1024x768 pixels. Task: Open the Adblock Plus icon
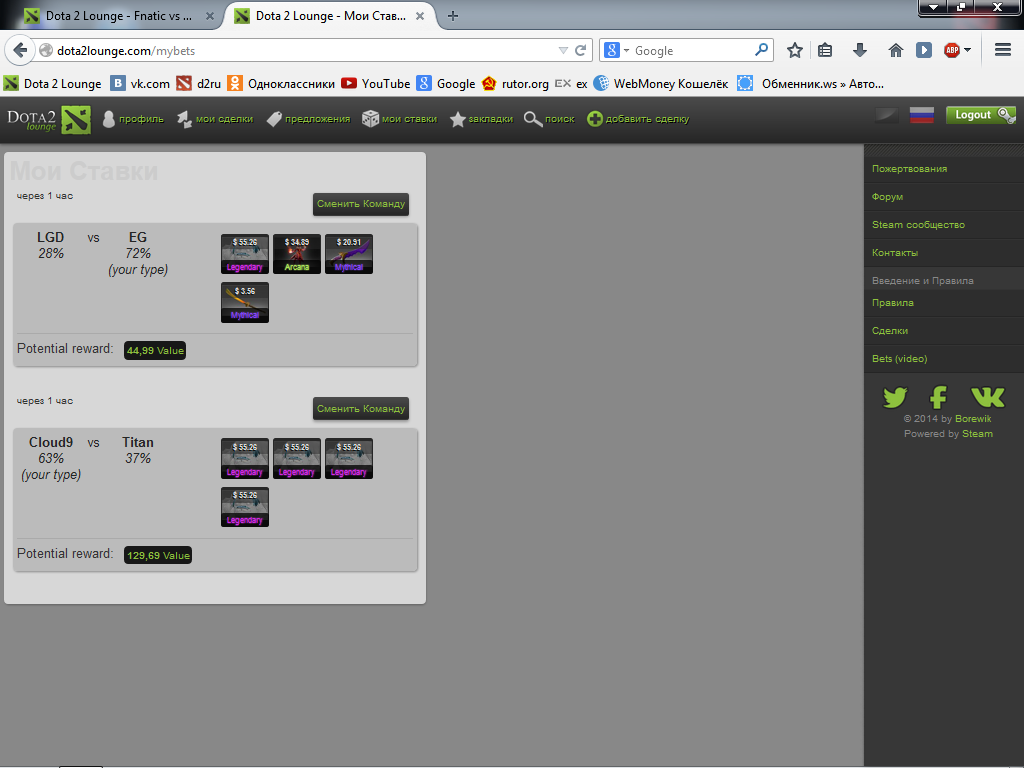click(x=952, y=50)
